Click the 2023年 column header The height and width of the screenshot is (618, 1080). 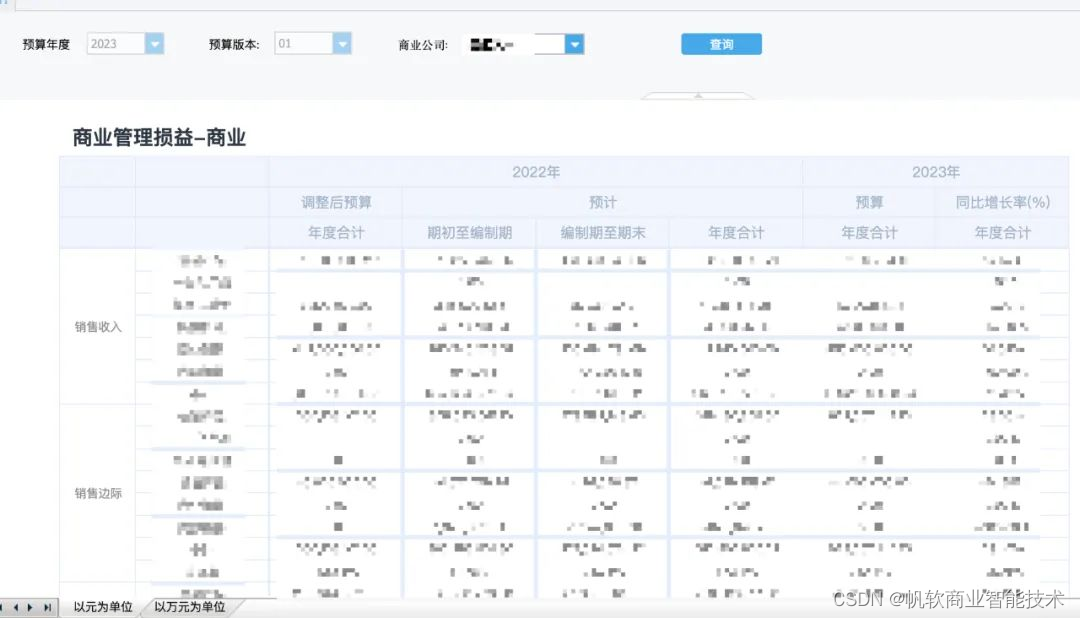pyautogui.click(x=936, y=171)
